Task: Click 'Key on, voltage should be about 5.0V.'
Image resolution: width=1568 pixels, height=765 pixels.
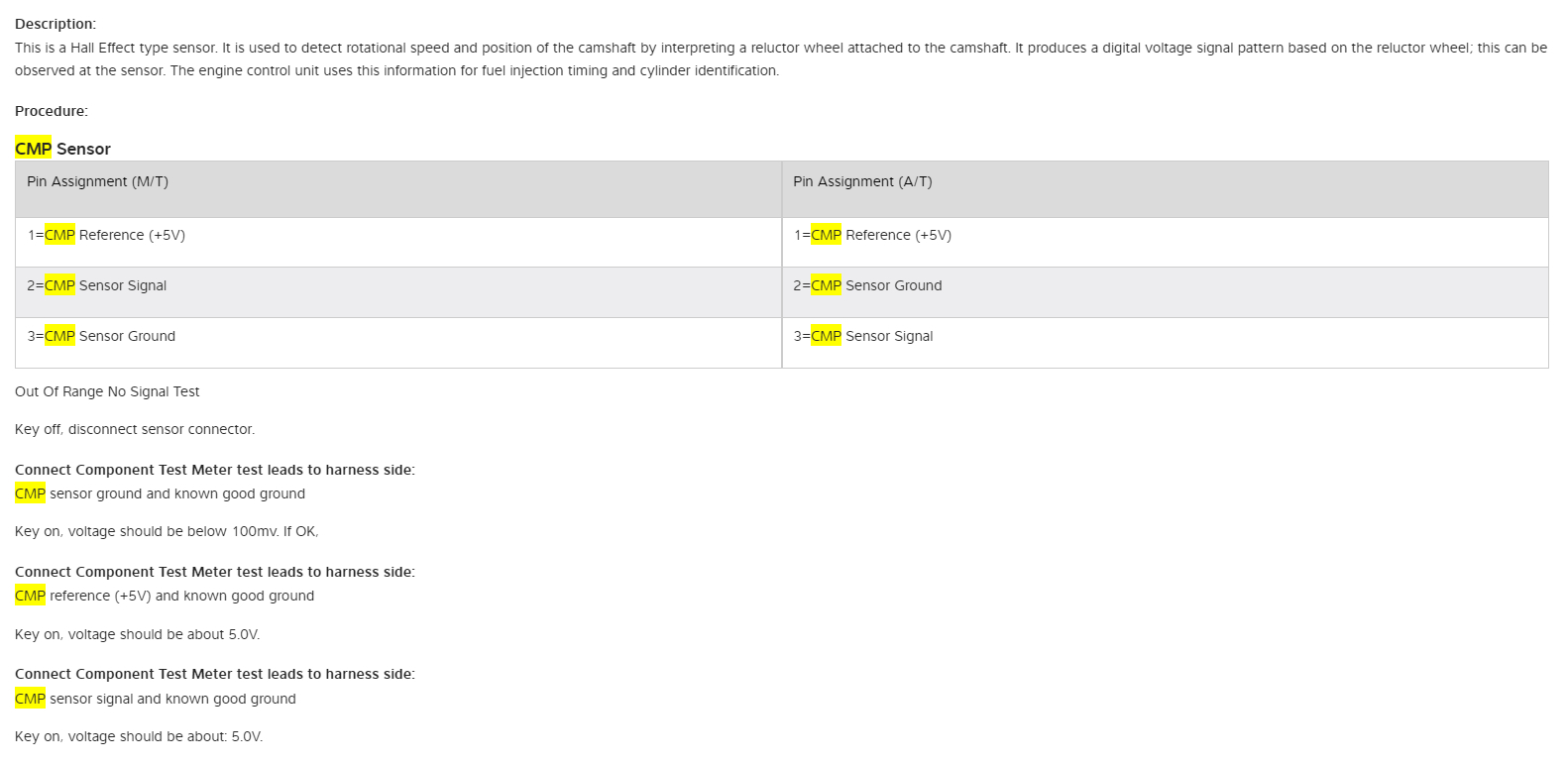Action: (x=137, y=635)
